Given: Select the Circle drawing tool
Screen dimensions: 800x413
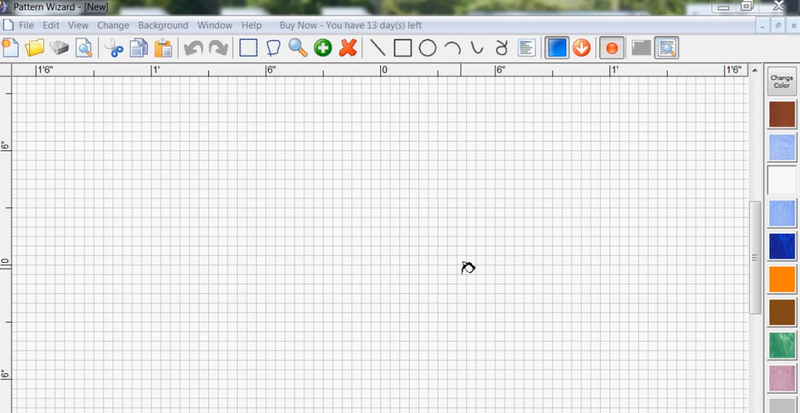Looking at the screenshot, I should tap(428, 48).
